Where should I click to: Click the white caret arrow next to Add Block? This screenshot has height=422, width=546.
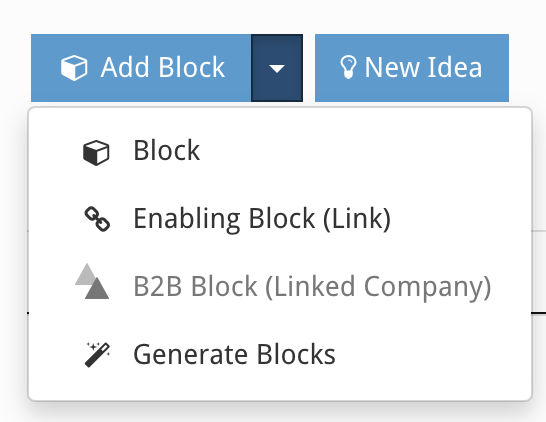tap(277, 69)
